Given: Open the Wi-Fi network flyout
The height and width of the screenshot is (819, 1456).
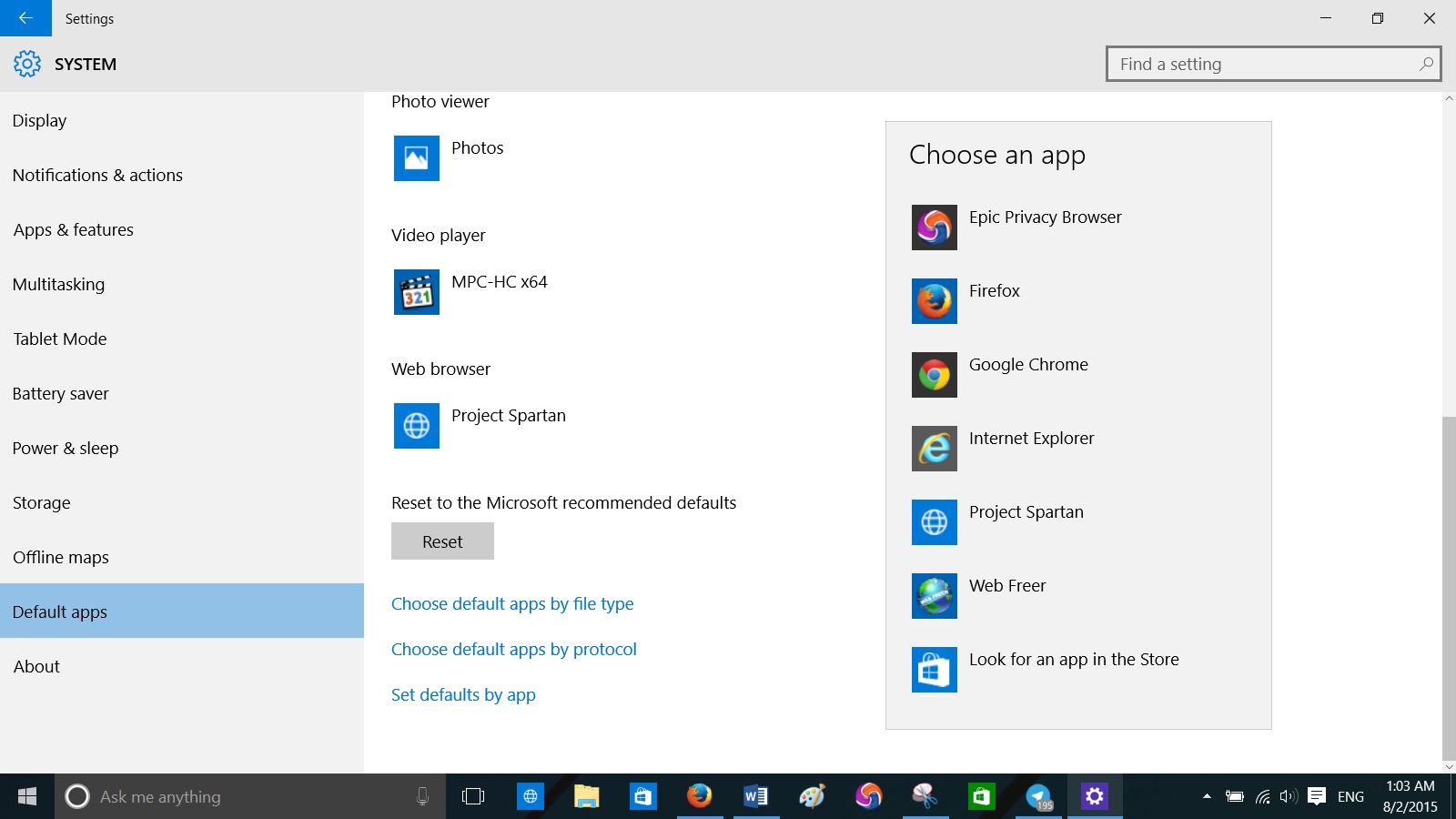Looking at the screenshot, I should tap(1262, 796).
